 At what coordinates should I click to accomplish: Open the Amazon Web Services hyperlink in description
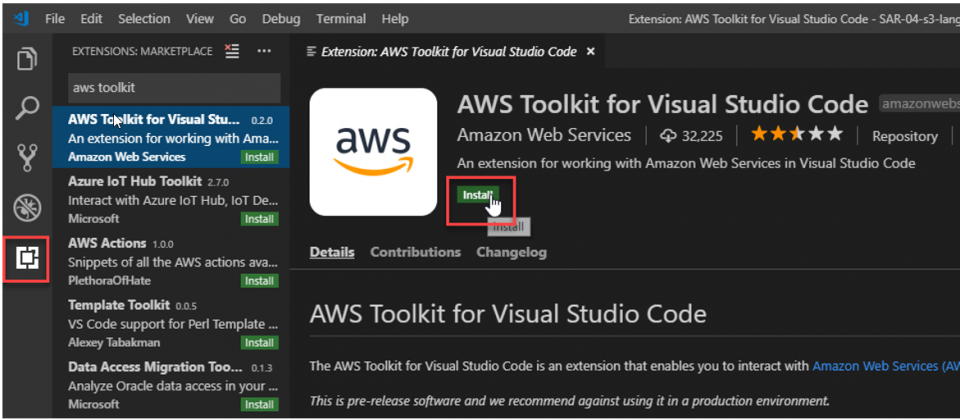coord(885,366)
